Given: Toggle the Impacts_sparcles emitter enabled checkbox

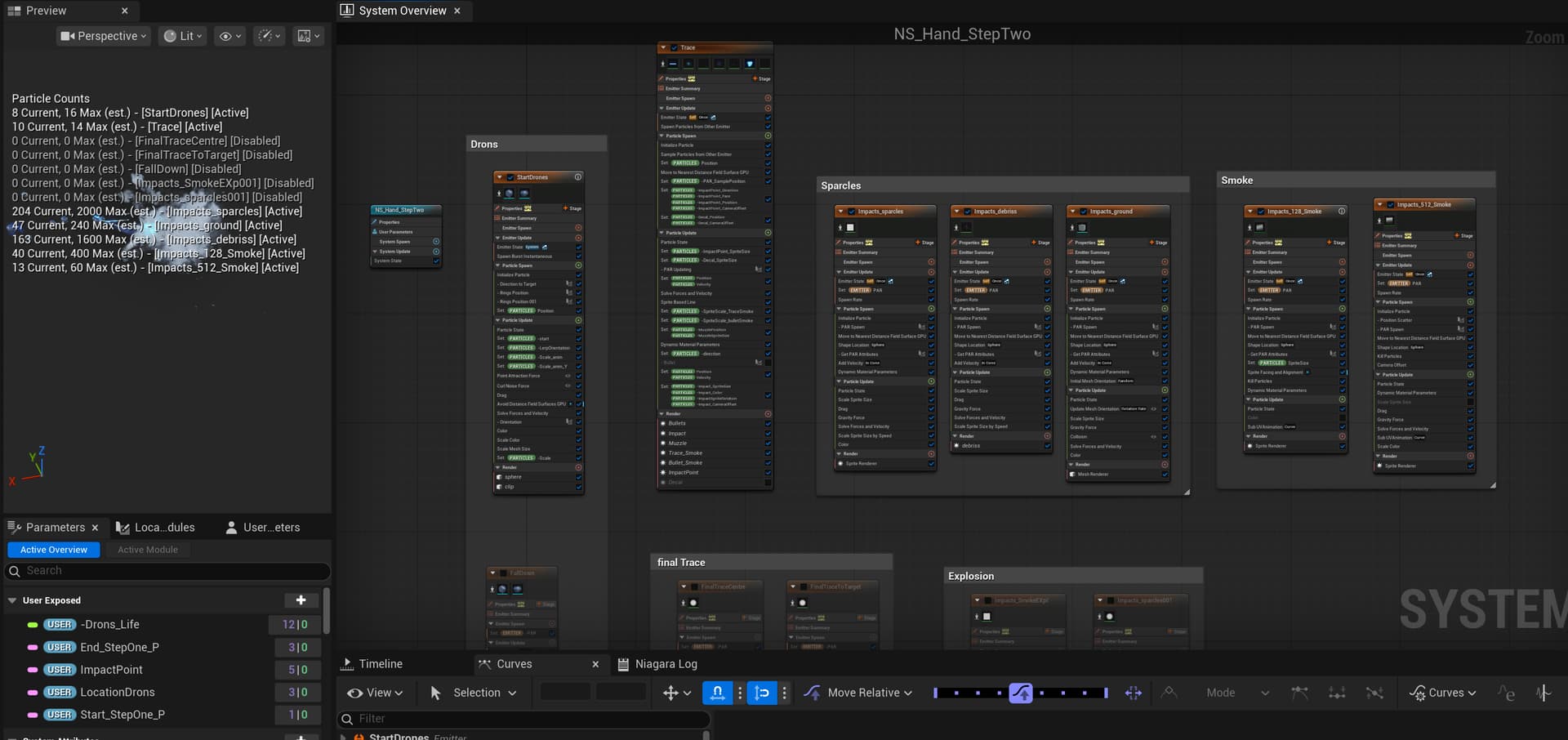Looking at the screenshot, I should point(851,212).
